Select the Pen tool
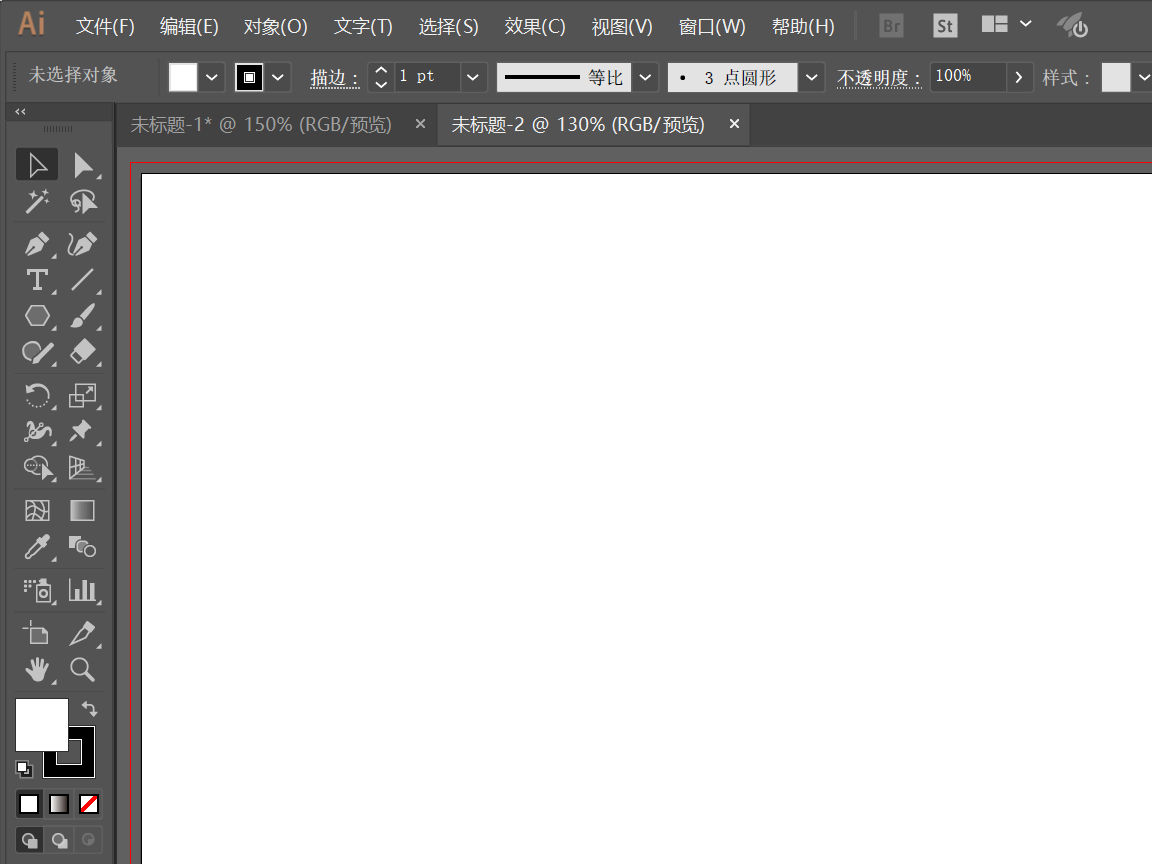The image size is (1152, 864). 37,244
